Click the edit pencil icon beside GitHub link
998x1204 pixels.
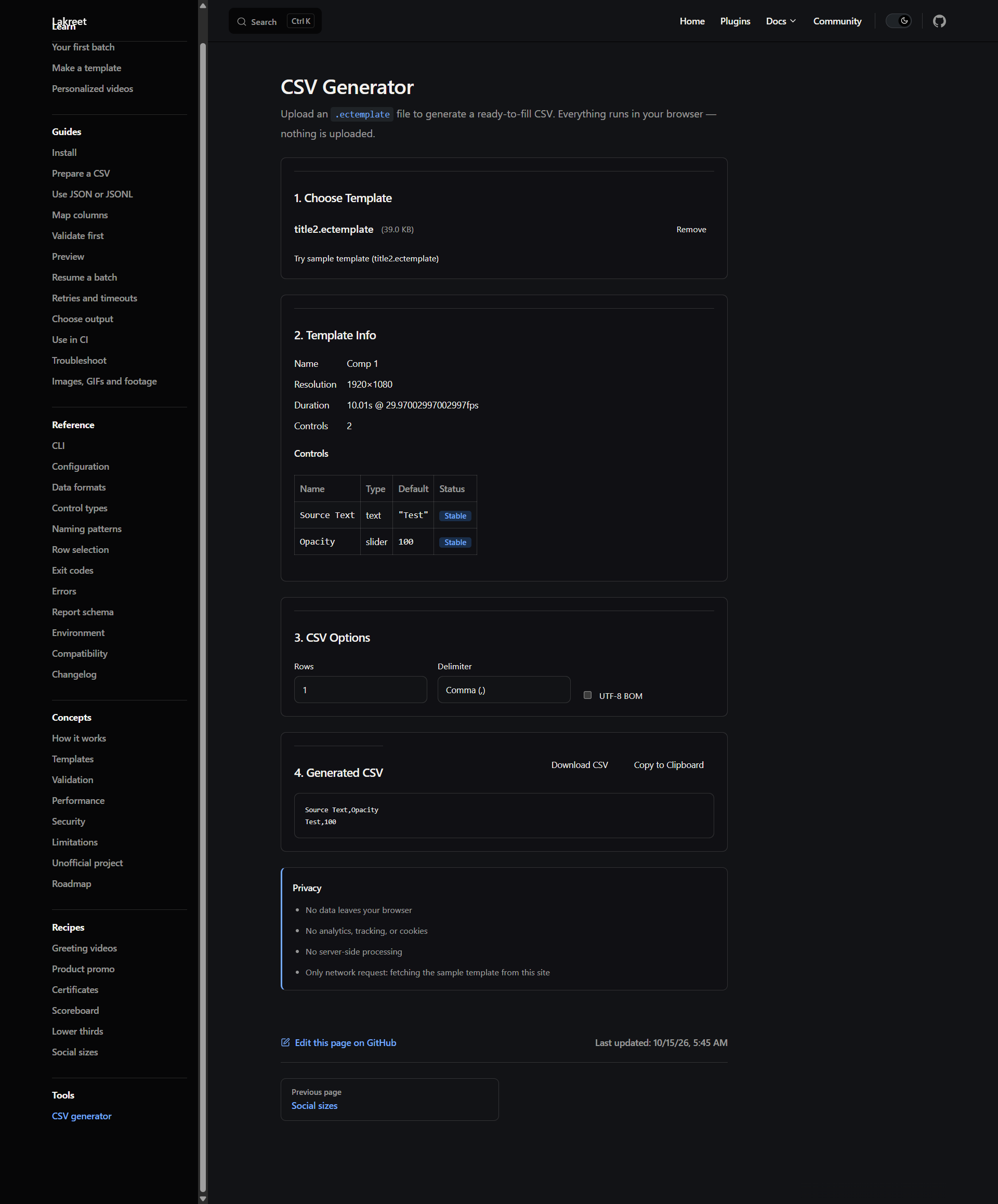[285, 1042]
